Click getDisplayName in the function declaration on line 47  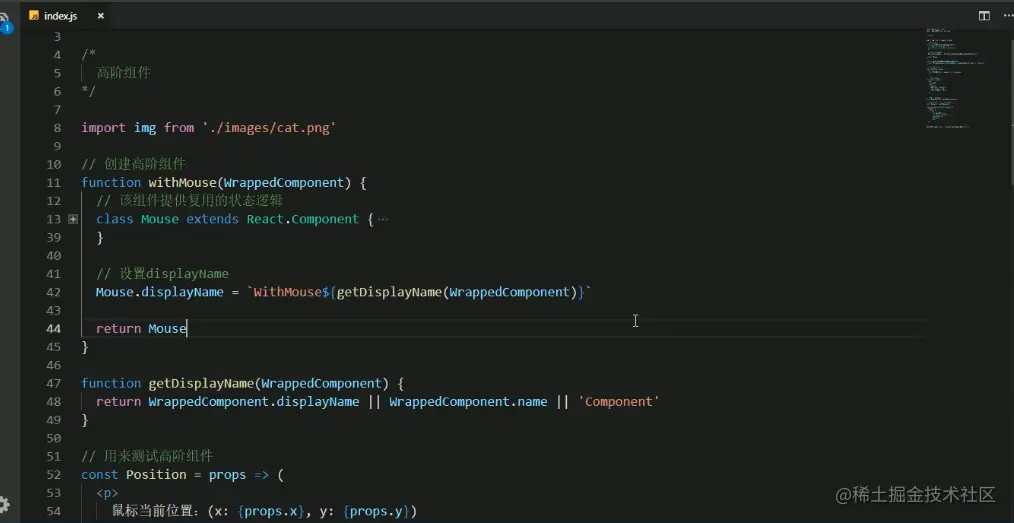pos(201,383)
